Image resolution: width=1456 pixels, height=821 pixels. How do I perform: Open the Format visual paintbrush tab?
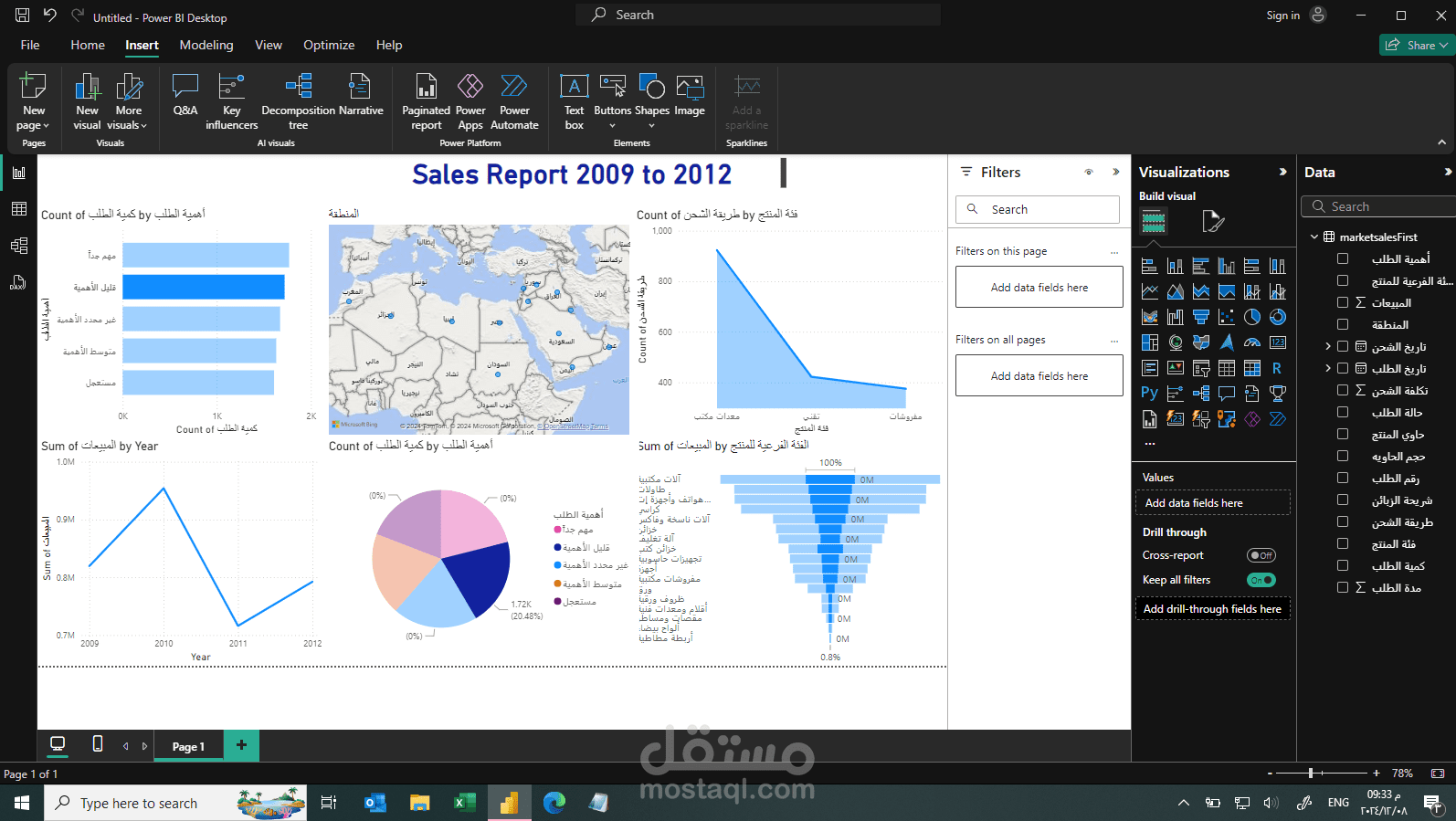[x=1212, y=221]
